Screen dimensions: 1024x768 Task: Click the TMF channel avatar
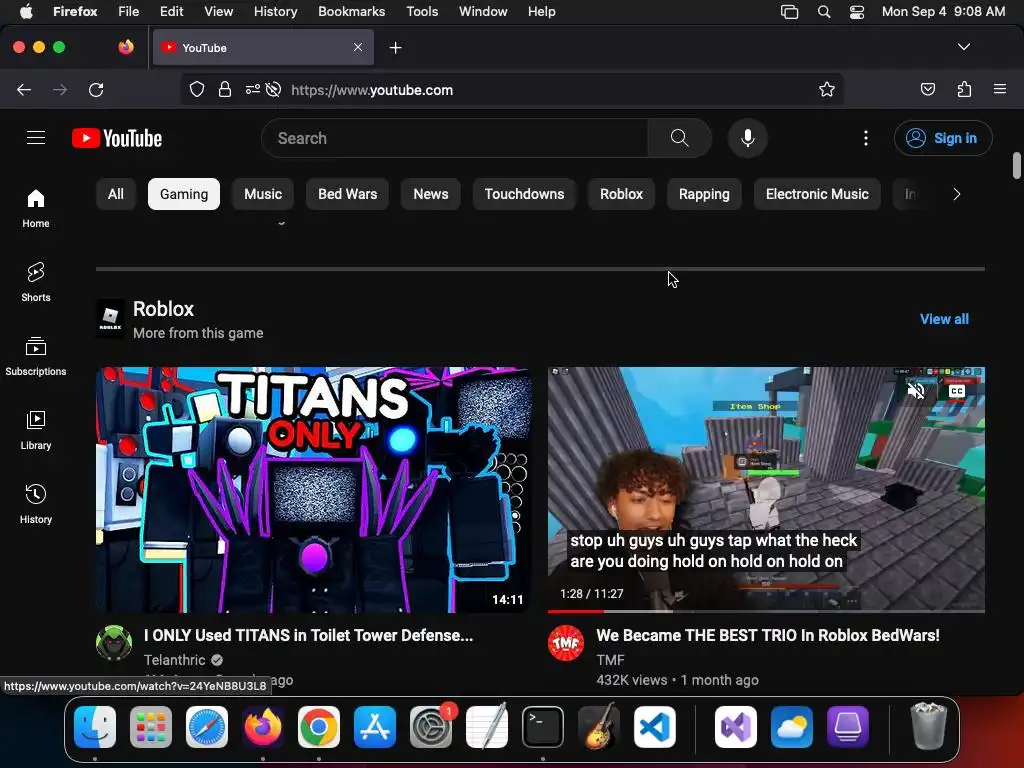[566, 643]
